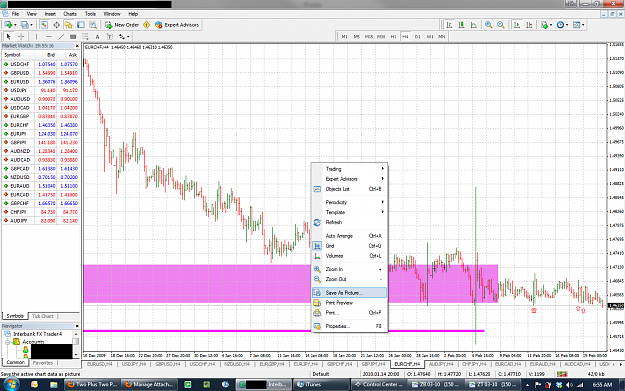Viewport: 625px width, 391px height.
Task: Toggle the Expert Advisors button
Action: 177,25
